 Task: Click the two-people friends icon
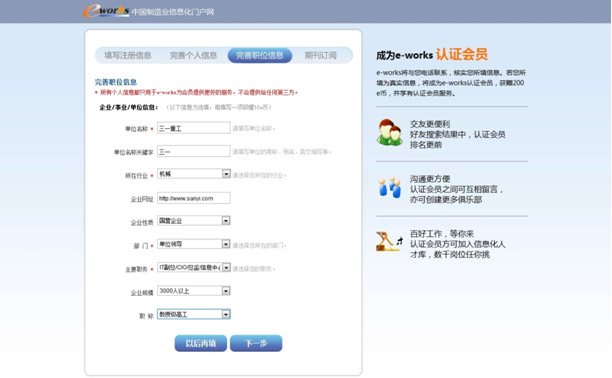coord(390,132)
